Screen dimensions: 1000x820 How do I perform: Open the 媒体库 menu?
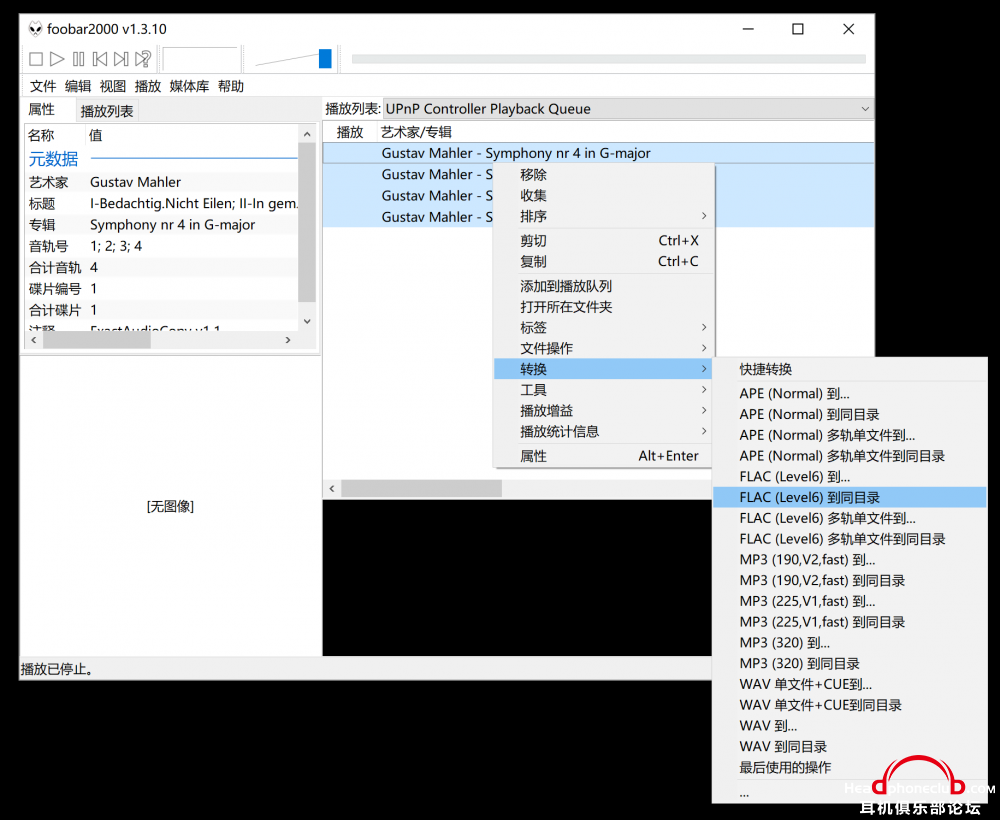[x=189, y=86]
